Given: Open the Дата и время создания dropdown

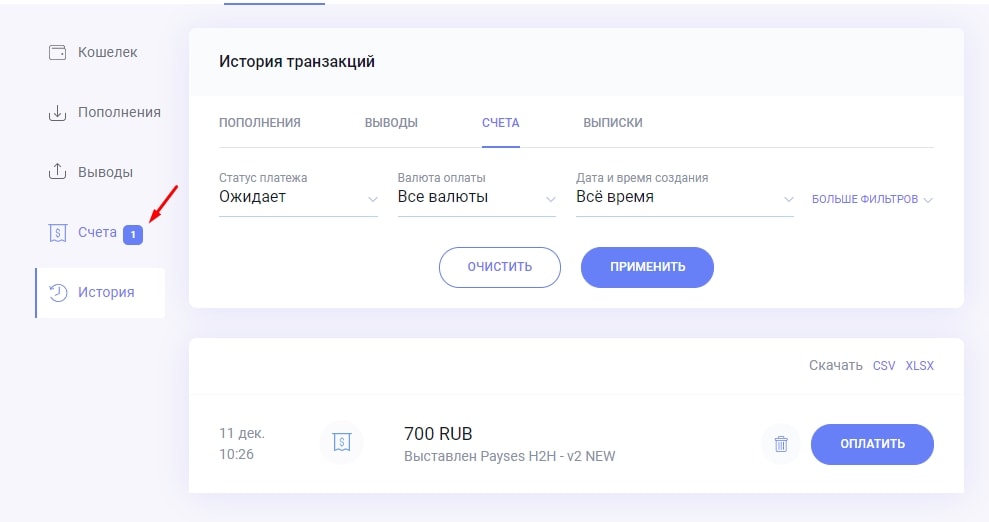Looking at the screenshot, I should click(685, 198).
